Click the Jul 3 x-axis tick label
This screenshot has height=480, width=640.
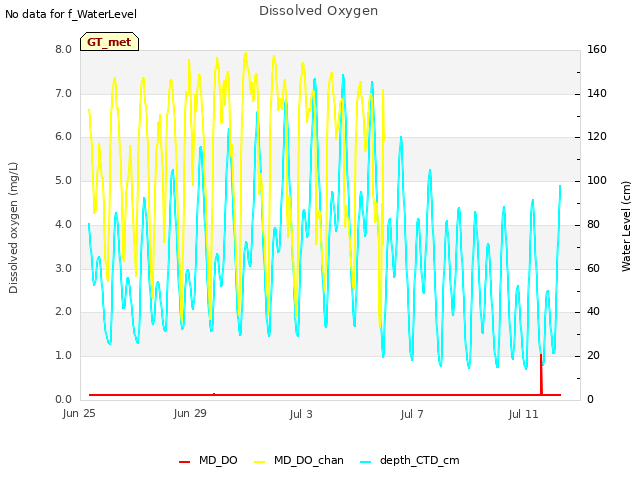pyautogui.click(x=301, y=414)
